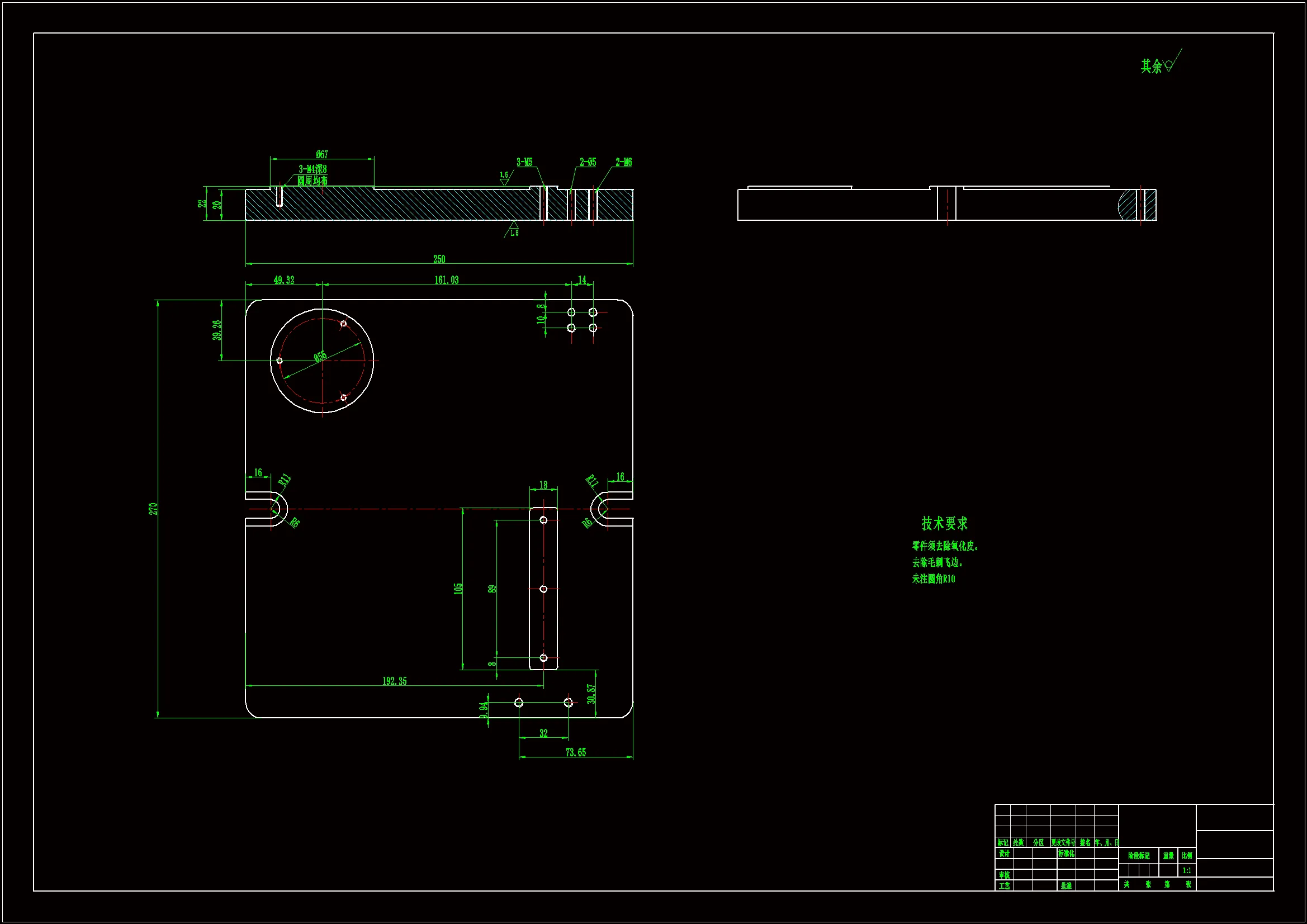Click the 250 overall width dimension text
Screen dimensions: 1307x924
click(x=439, y=259)
